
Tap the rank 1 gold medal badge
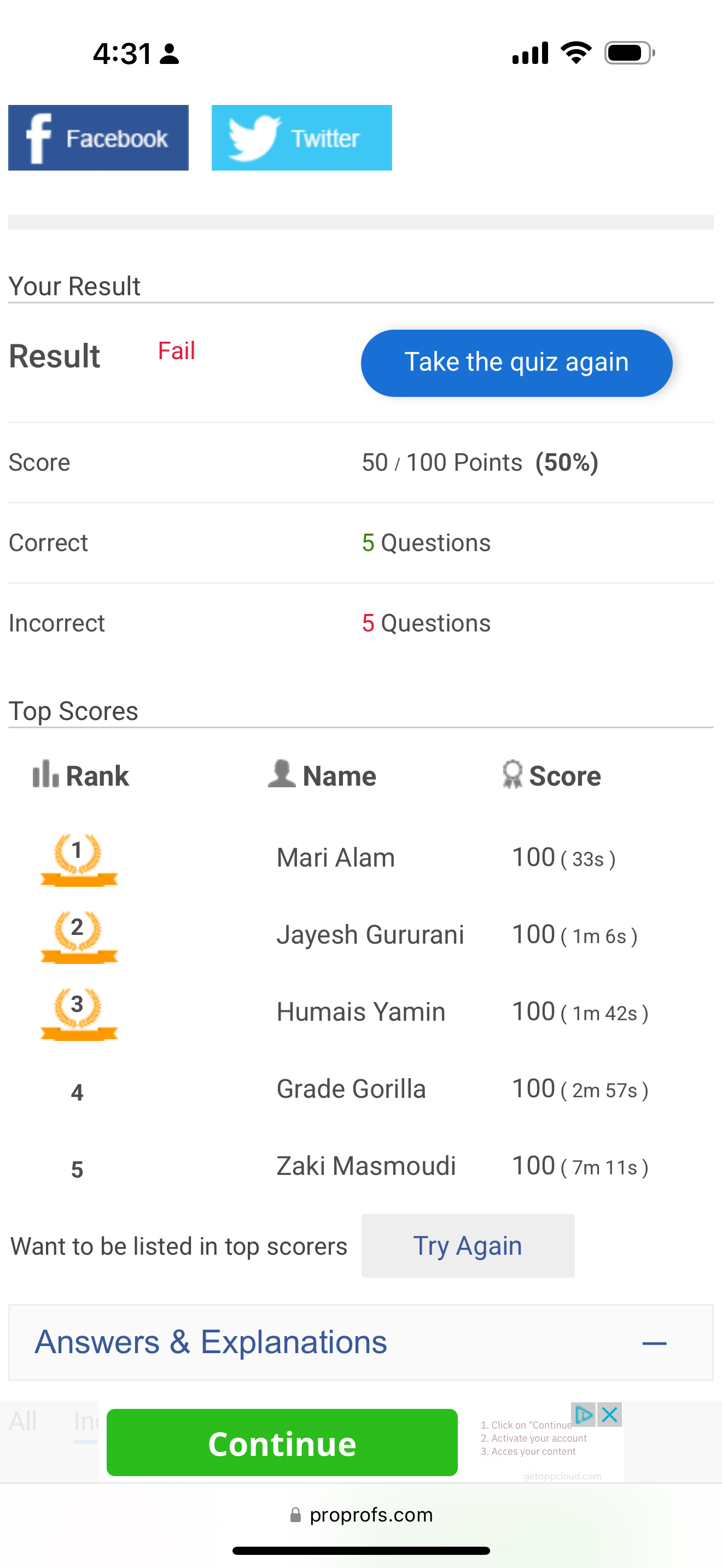point(79,859)
